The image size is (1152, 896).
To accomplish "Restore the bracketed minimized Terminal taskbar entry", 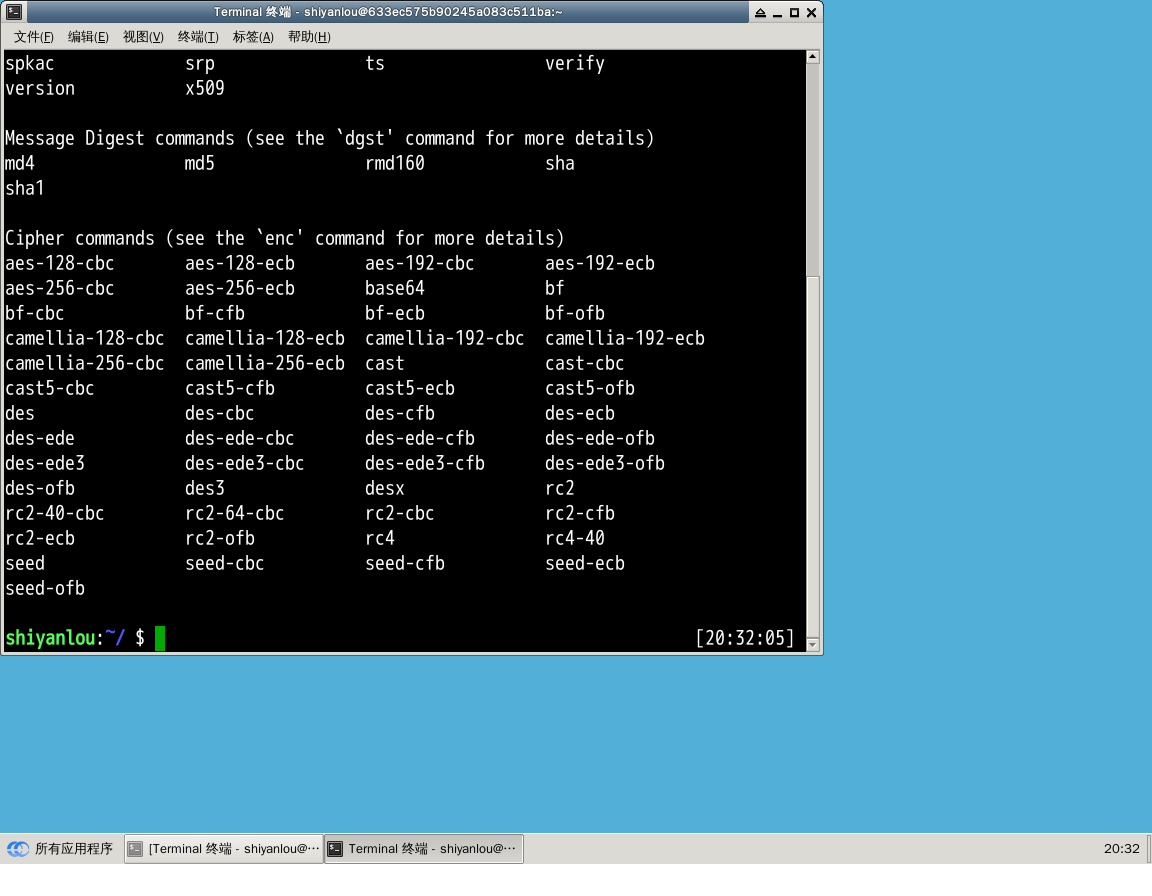I will coord(224,849).
